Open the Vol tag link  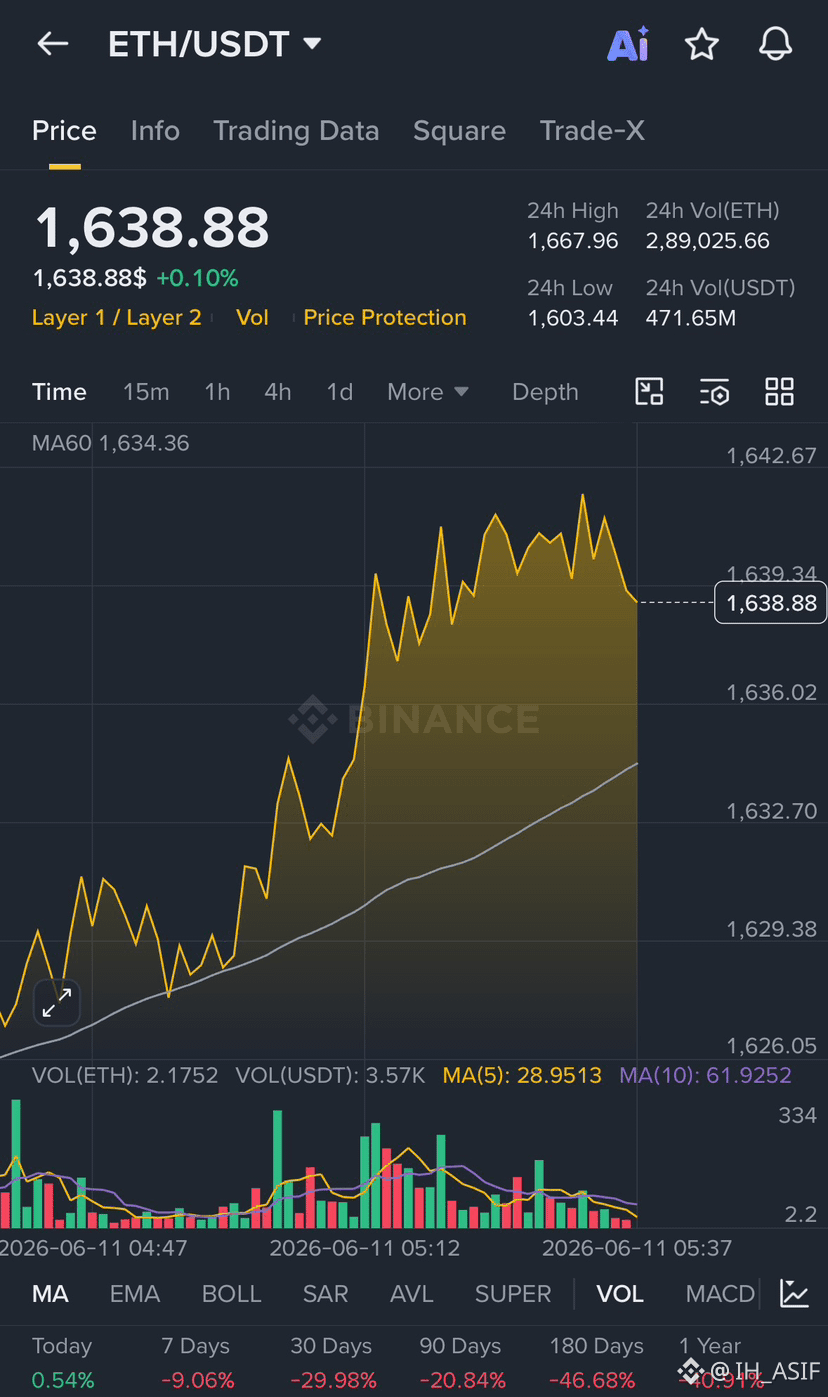(x=252, y=318)
